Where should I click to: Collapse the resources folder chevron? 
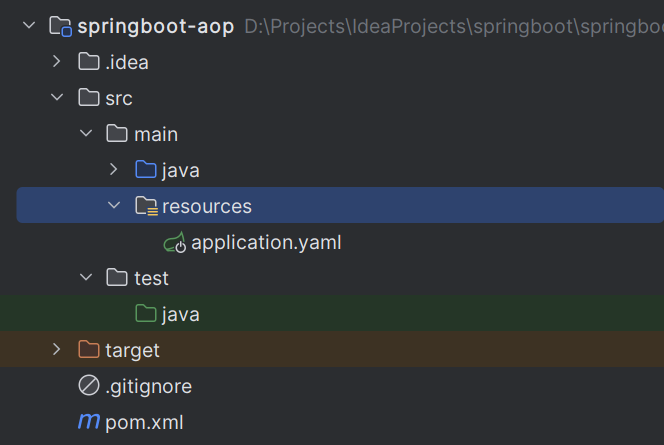(114, 205)
